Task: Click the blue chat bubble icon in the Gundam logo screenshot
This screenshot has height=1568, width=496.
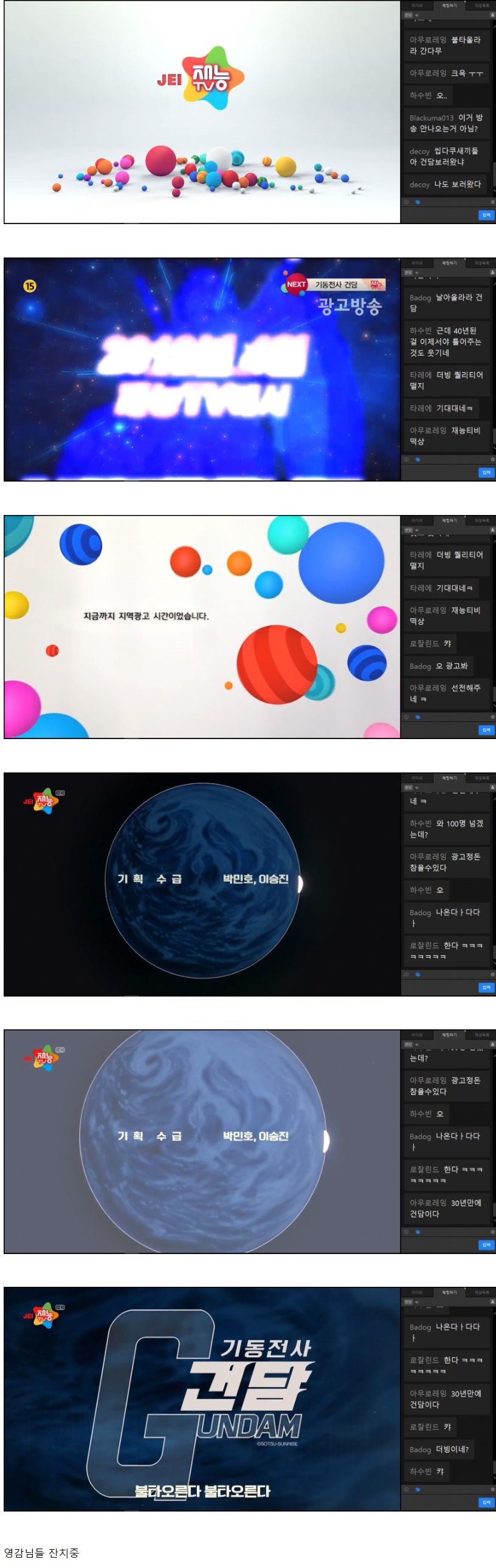Action: point(418,1490)
